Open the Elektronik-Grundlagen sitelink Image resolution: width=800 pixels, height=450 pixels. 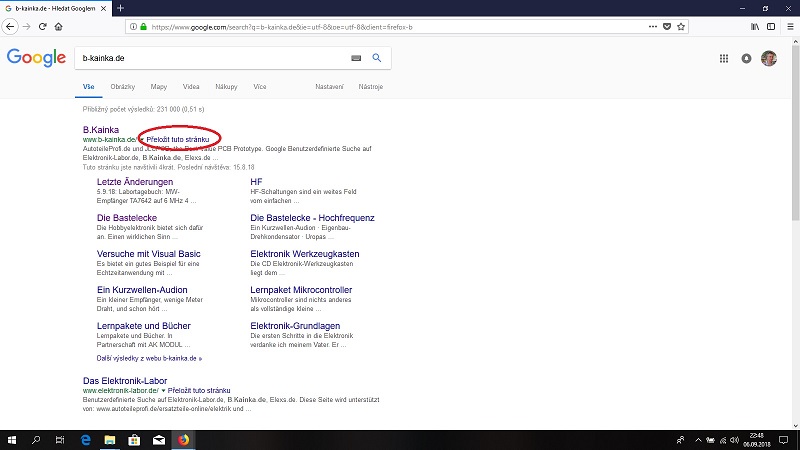point(295,326)
